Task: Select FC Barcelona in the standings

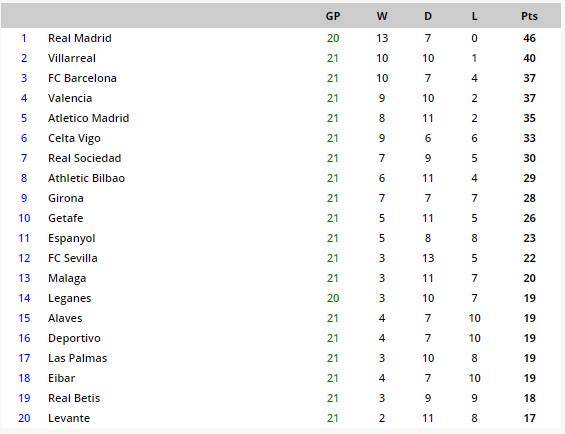Action: [x=82, y=78]
